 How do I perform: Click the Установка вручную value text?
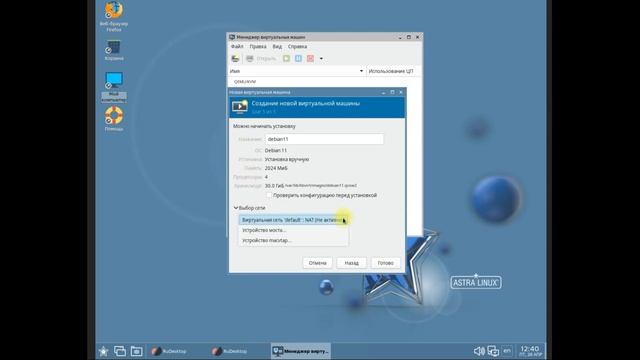(x=287, y=160)
